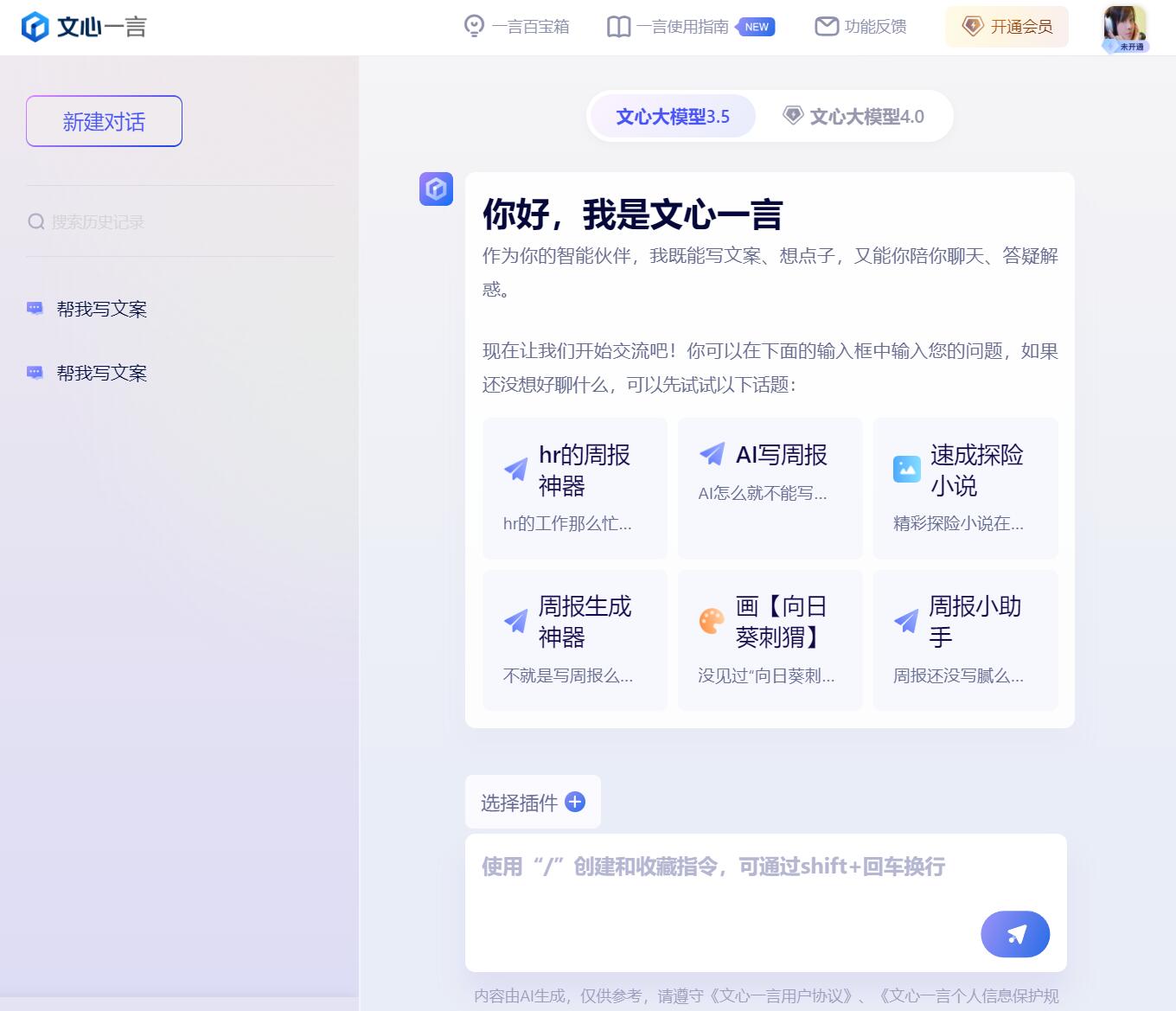Image resolution: width=1176 pixels, height=1011 pixels.
Task: Click chat icon of second 帮我写文案
Action: click(35, 373)
